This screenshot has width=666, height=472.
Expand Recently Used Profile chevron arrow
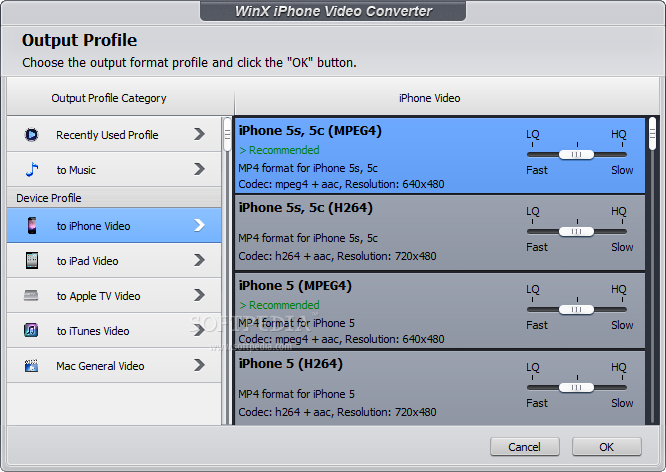199,134
